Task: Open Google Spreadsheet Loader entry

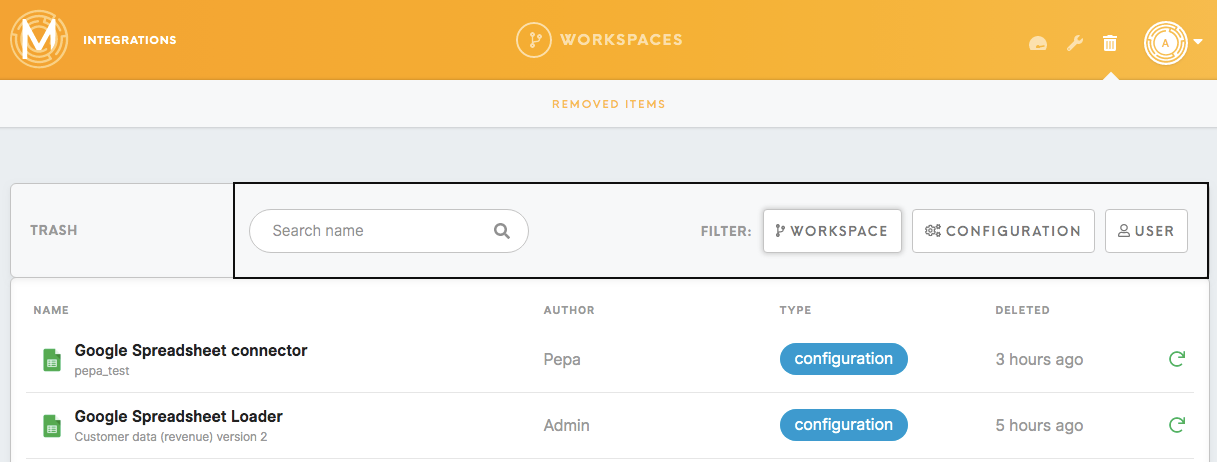Action: tap(179, 417)
